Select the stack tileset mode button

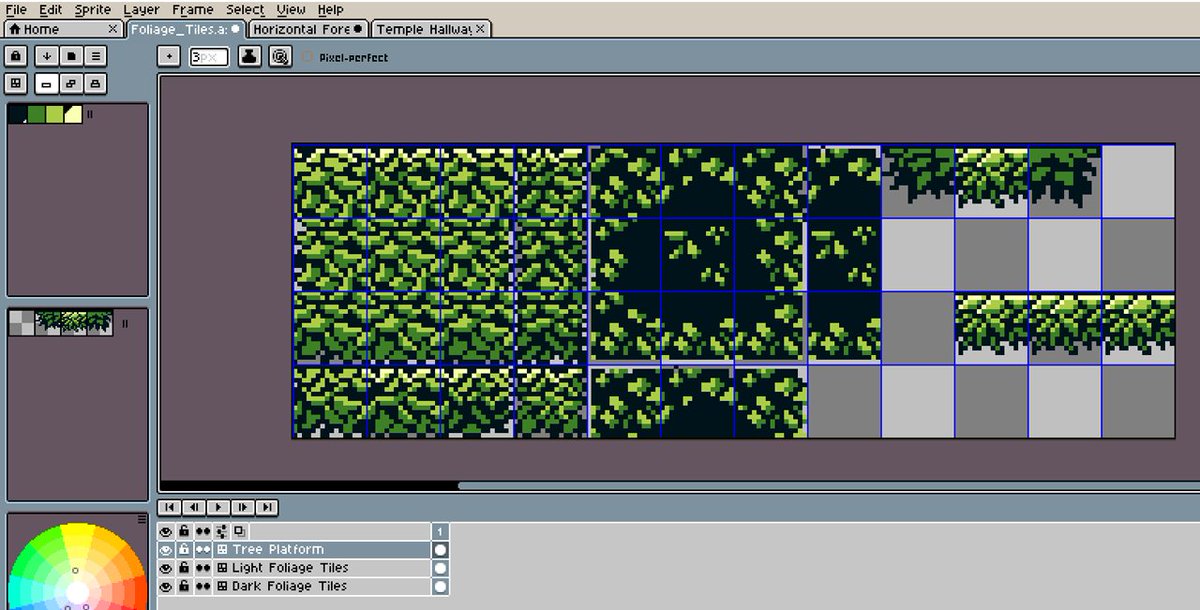coord(95,83)
